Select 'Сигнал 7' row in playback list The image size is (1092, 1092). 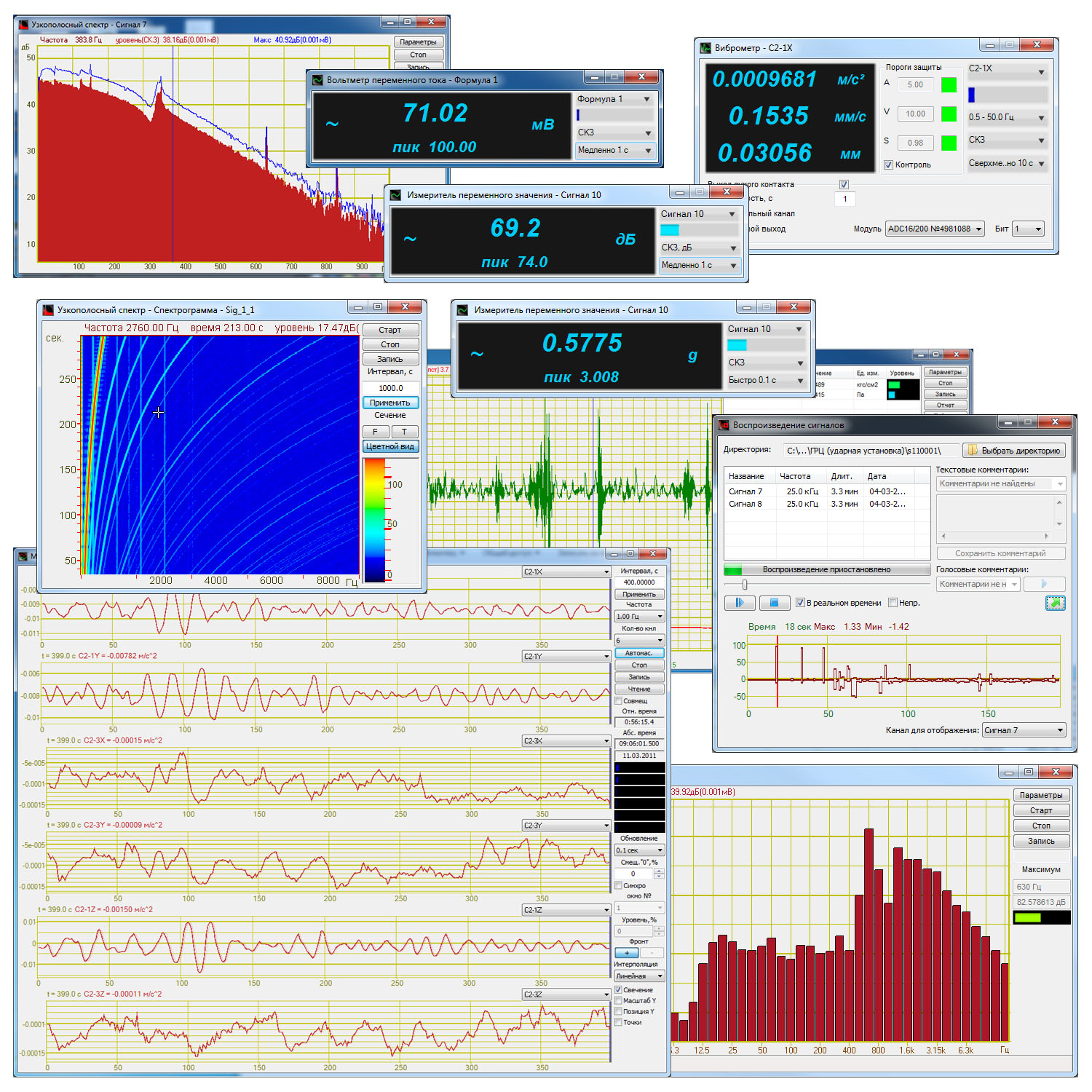coord(828,491)
